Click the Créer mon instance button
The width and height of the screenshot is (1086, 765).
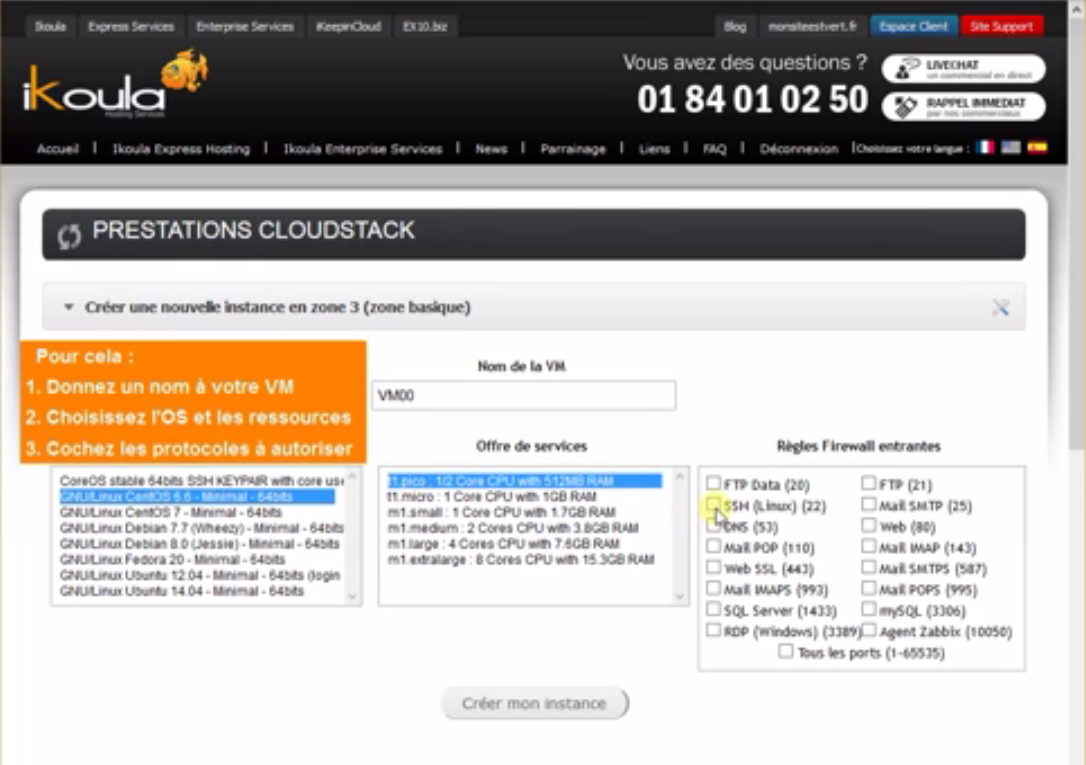click(x=535, y=703)
